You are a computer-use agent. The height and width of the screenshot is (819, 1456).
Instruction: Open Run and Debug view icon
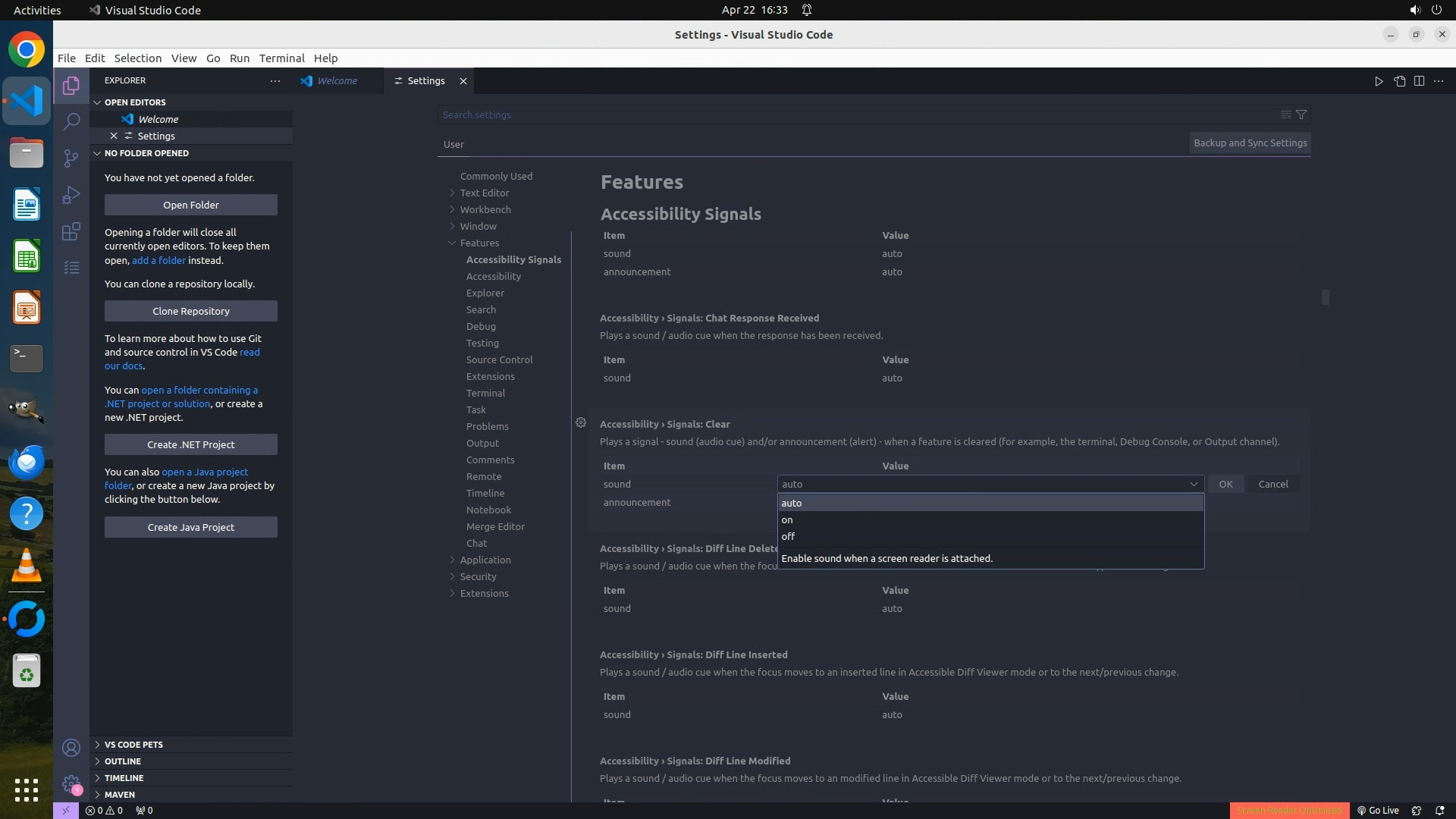71,195
